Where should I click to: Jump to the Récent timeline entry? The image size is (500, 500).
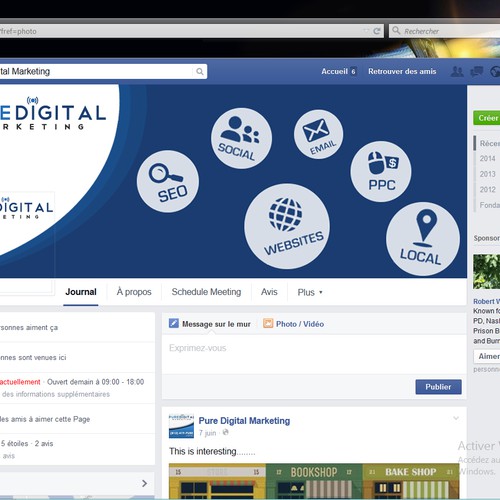point(489,143)
